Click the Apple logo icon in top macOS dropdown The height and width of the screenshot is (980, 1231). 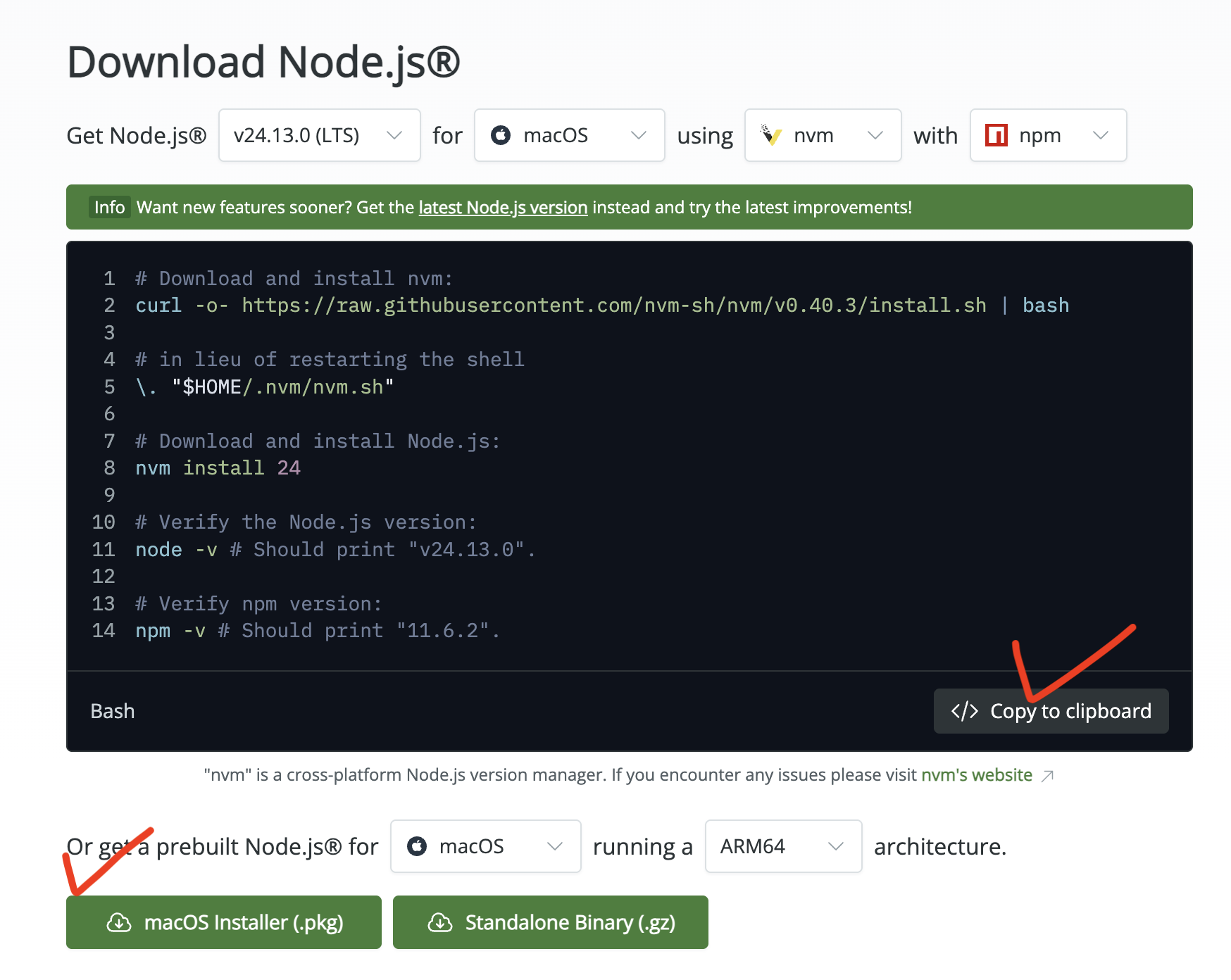(501, 135)
